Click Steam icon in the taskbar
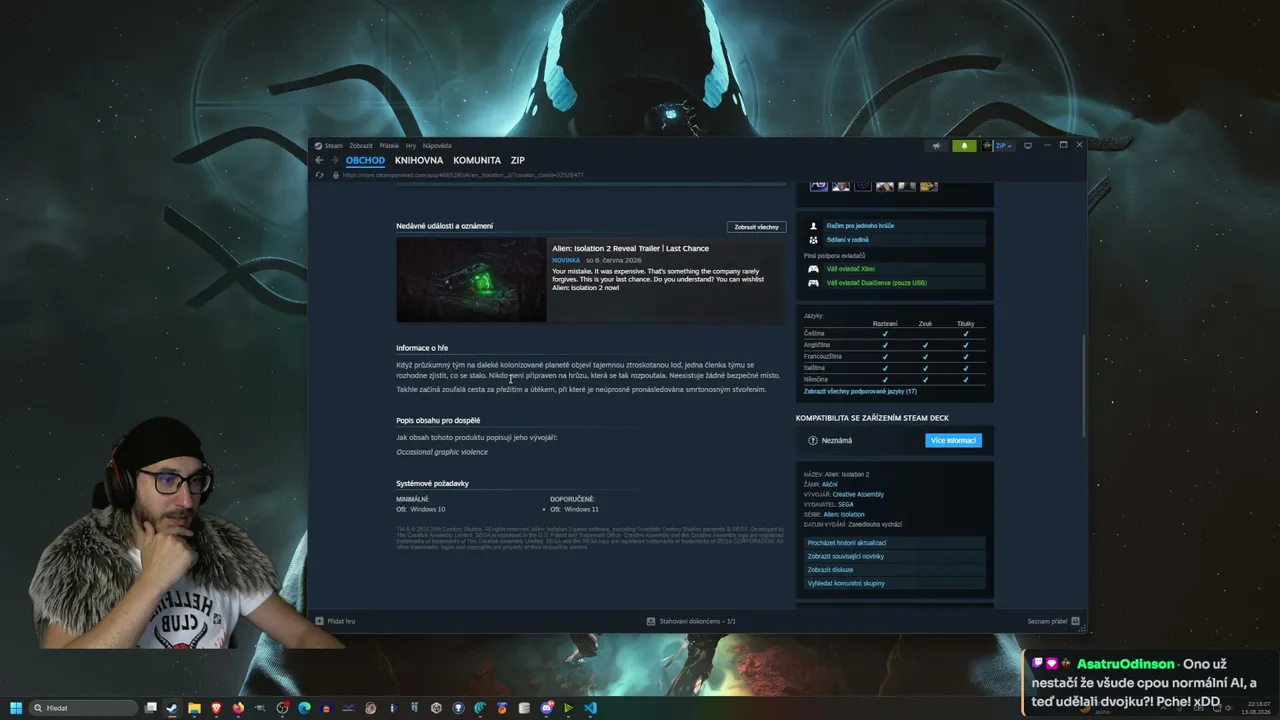 [172, 708]
